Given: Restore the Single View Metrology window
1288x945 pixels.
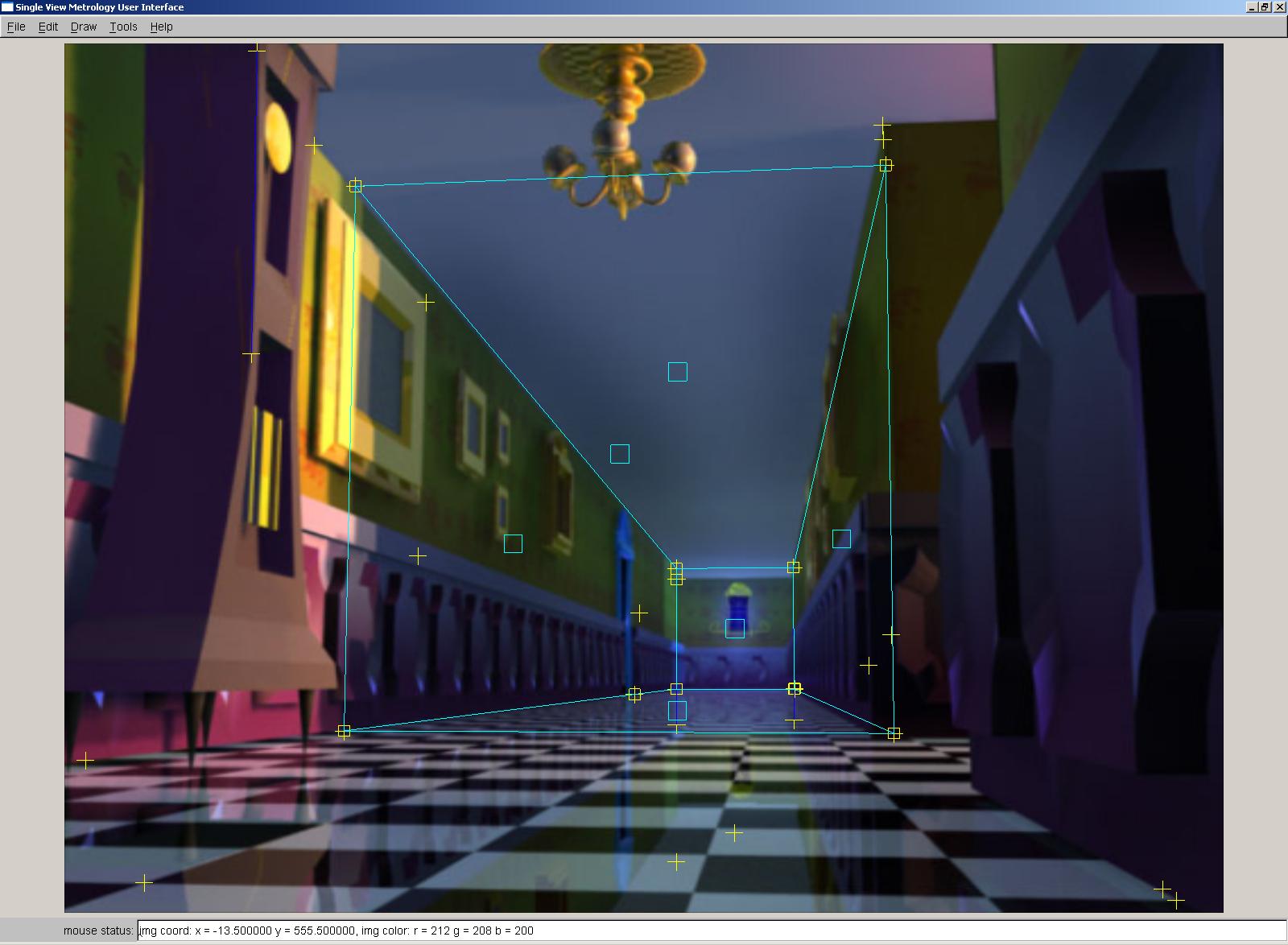Looking at the screenshot, I should (x=1265, y=6).
